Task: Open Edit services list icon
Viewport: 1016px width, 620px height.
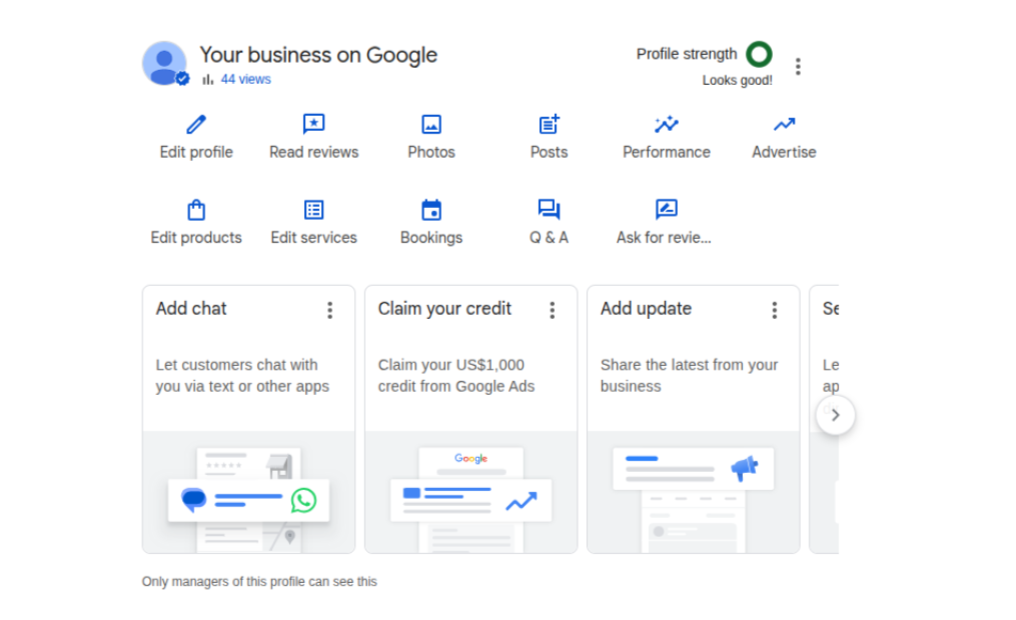Action: pos(314,209)
